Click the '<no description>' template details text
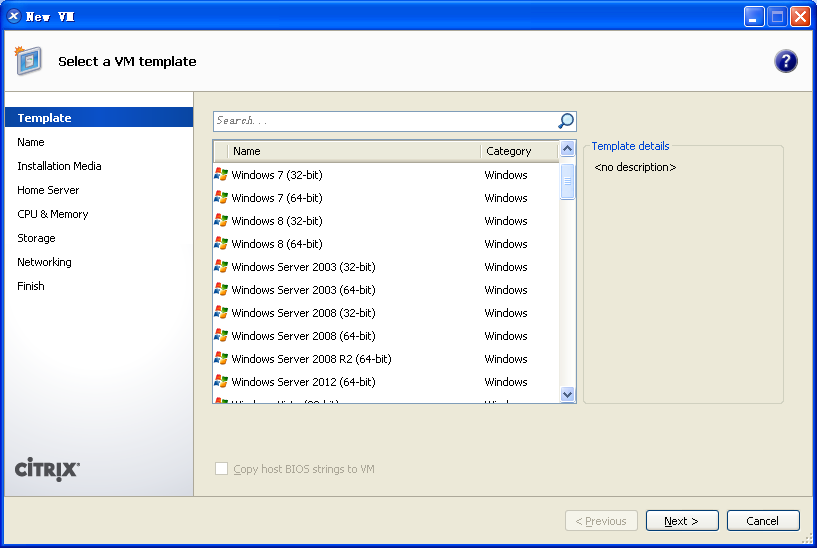Screen dimensions: 817x548 [x=635, y=167]
